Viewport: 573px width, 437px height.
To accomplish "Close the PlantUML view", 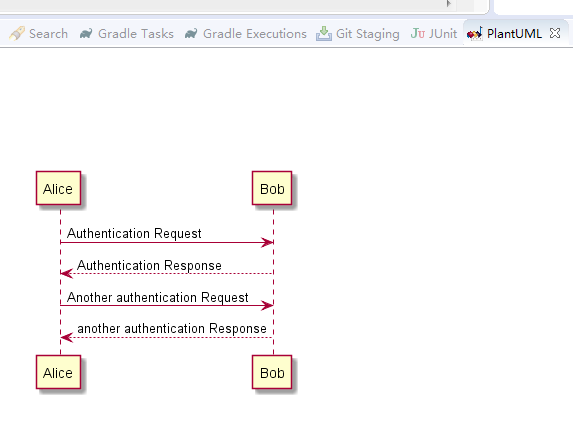I will point(555,33).
